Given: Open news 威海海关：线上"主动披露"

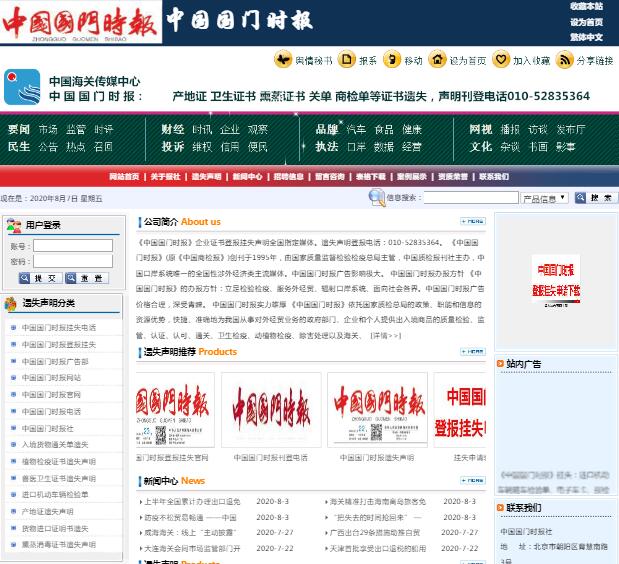Looking at the screenshot, I should click(190, 532).
